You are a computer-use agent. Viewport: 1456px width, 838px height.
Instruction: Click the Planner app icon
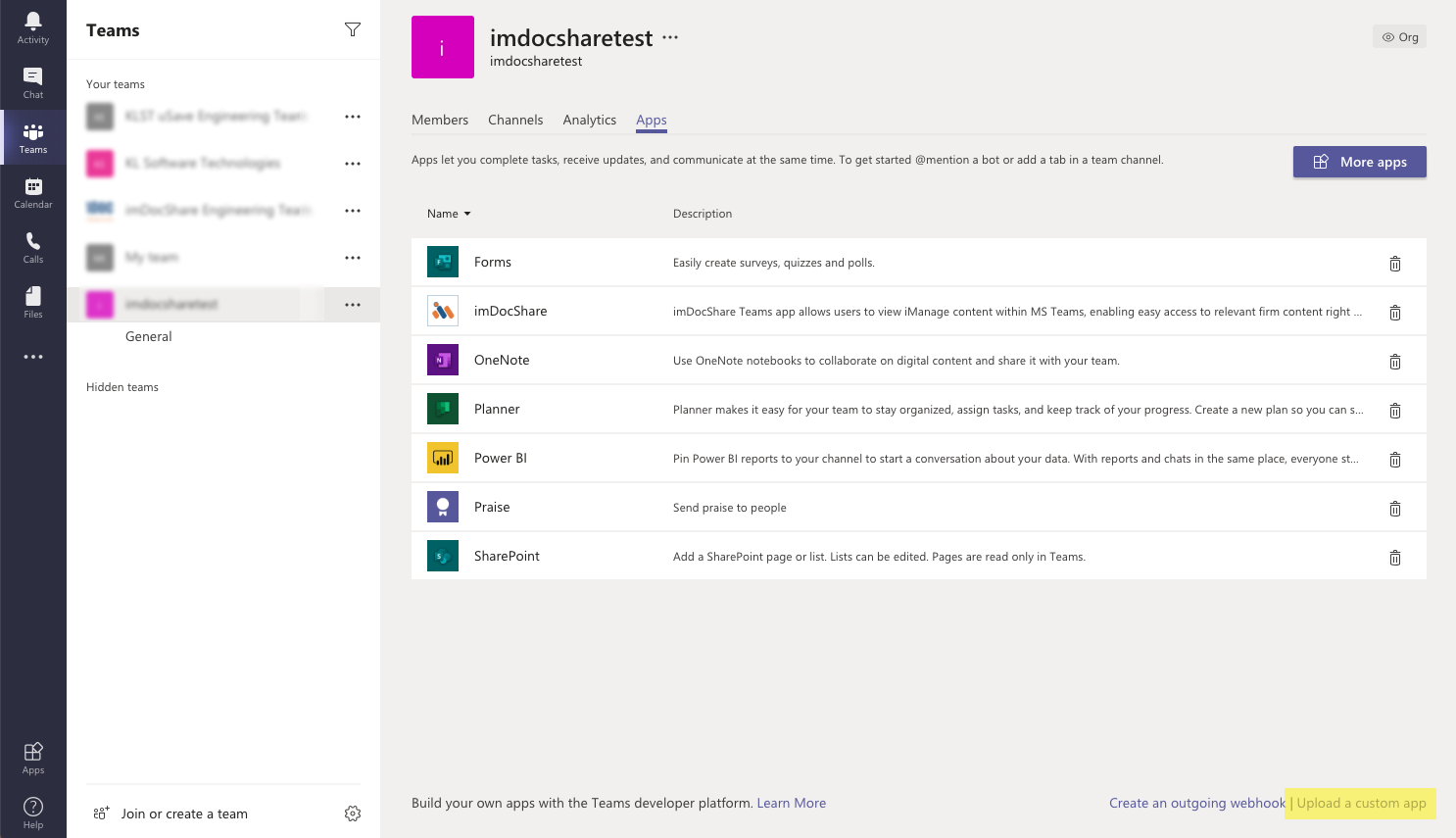tap(443, 409)
